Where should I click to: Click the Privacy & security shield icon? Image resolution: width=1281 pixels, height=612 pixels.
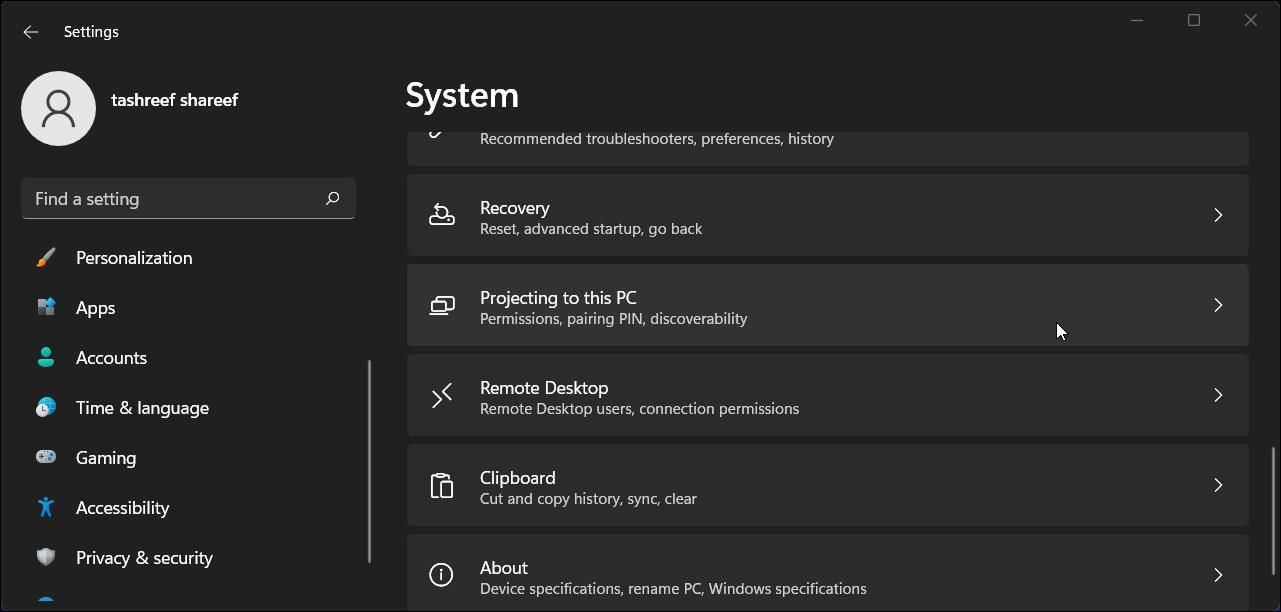click(x=46, y=557)
